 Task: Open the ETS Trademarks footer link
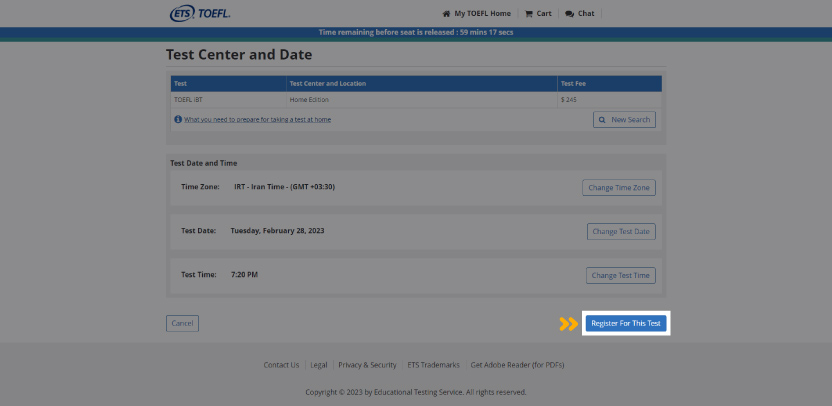[434, 365]
